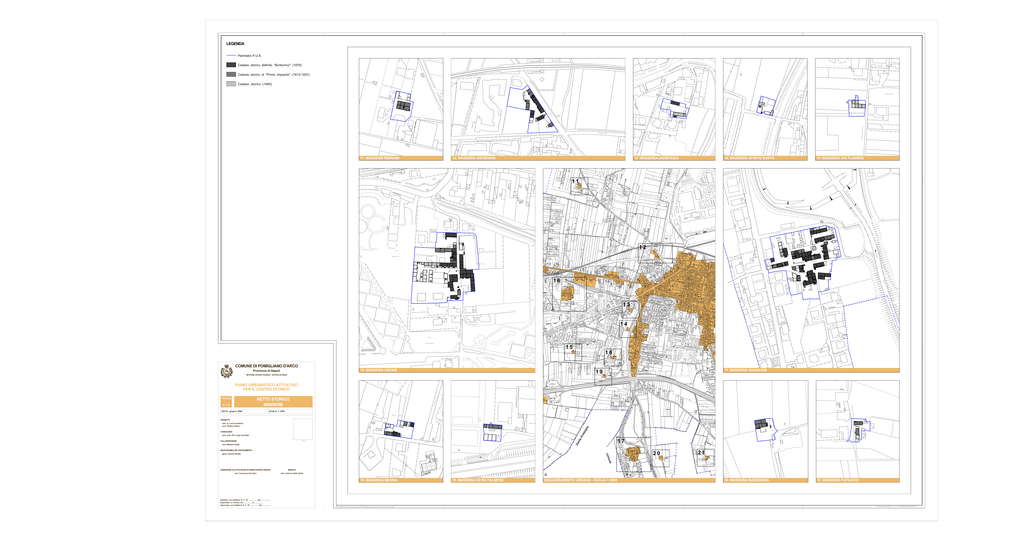Click the blue Perimetro P.U.A. legend line
Screen dimensions: 1024x541
(x=231, y=55)
